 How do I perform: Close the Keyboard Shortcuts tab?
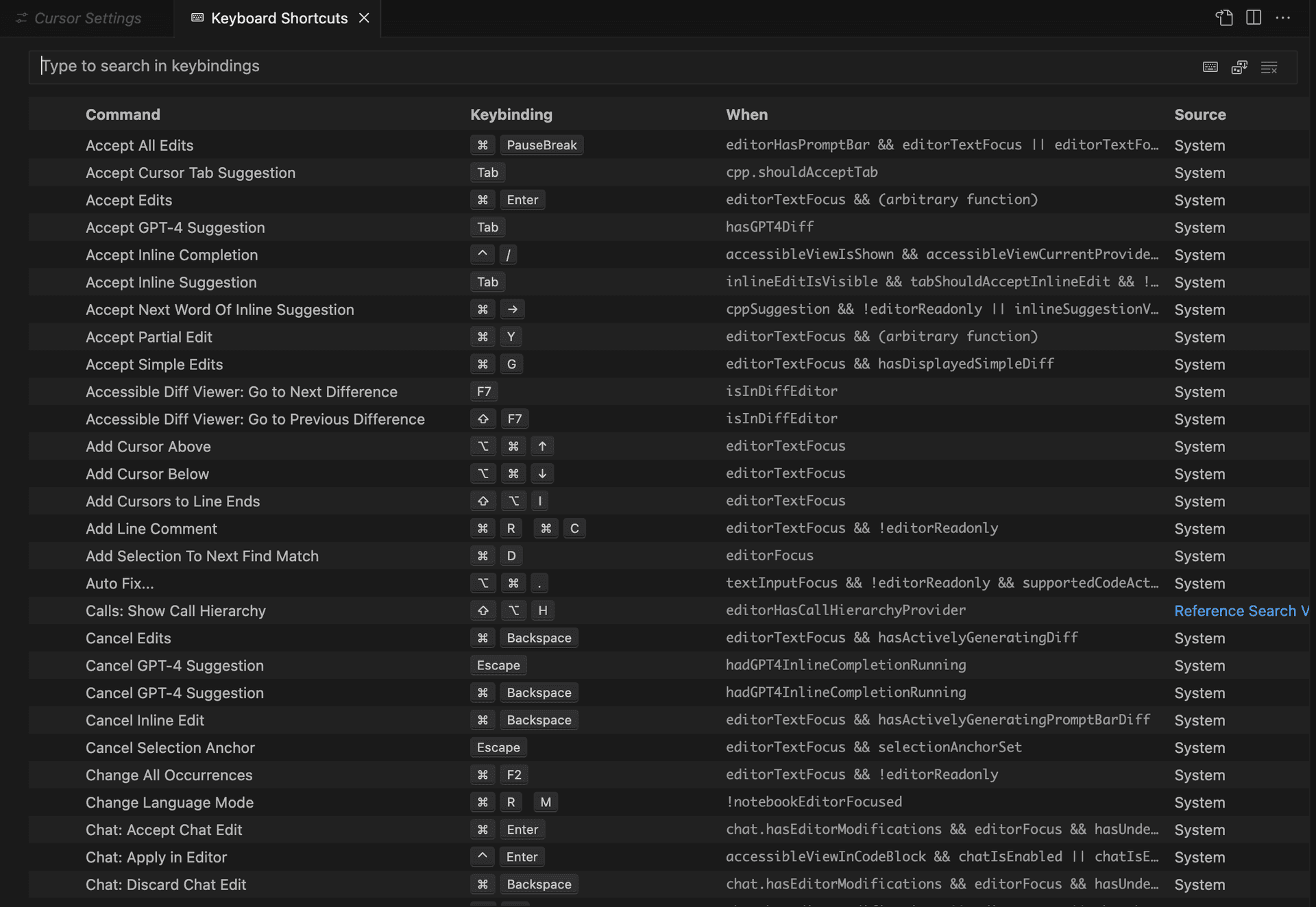click(364, 18)
